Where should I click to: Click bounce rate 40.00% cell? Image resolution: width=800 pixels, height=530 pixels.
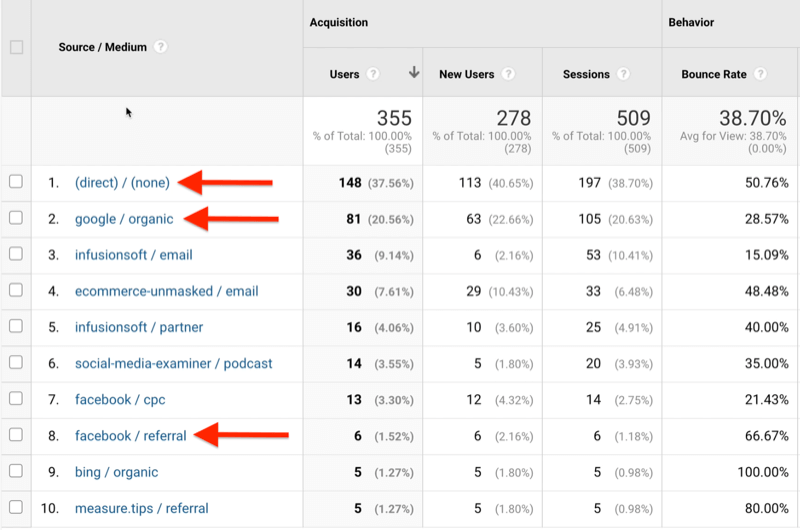click(767, 327)
